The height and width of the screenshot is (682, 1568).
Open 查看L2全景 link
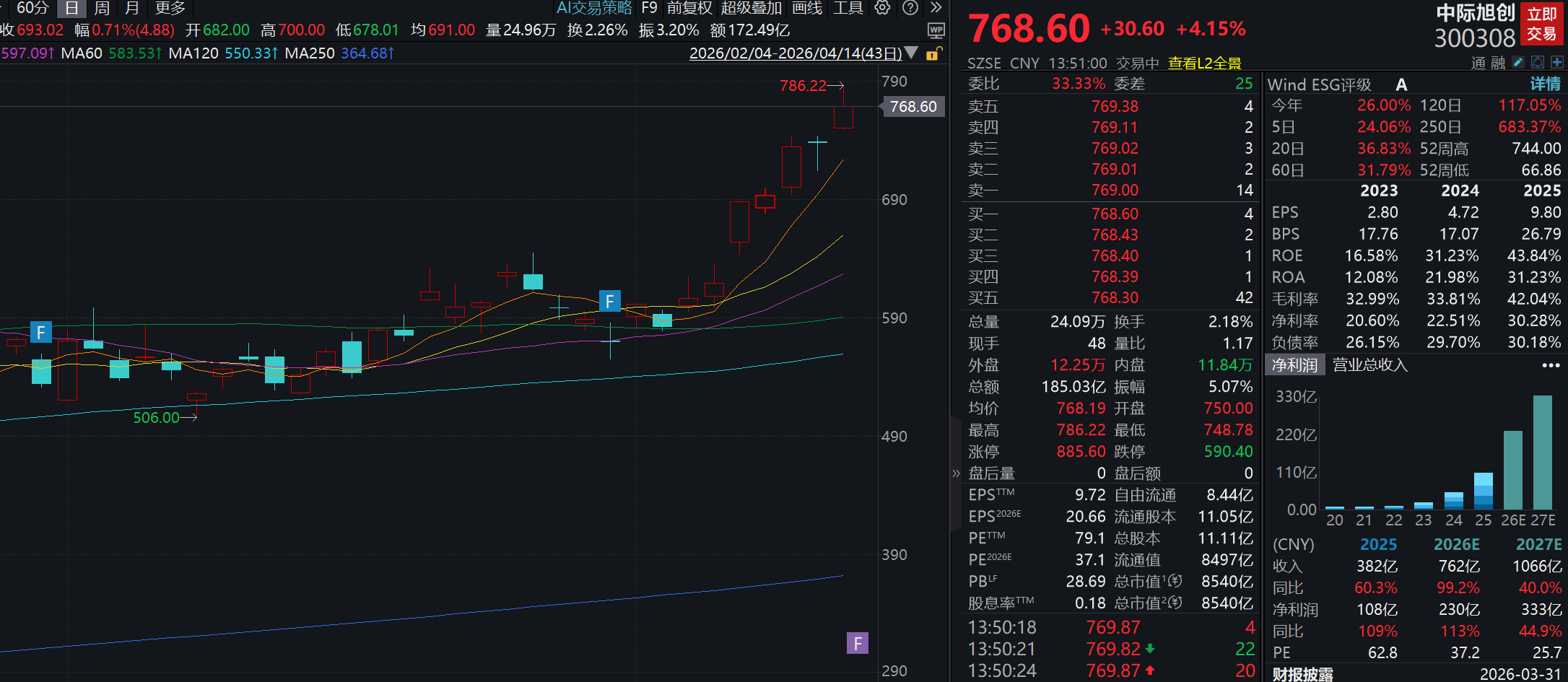[1204, 64]
